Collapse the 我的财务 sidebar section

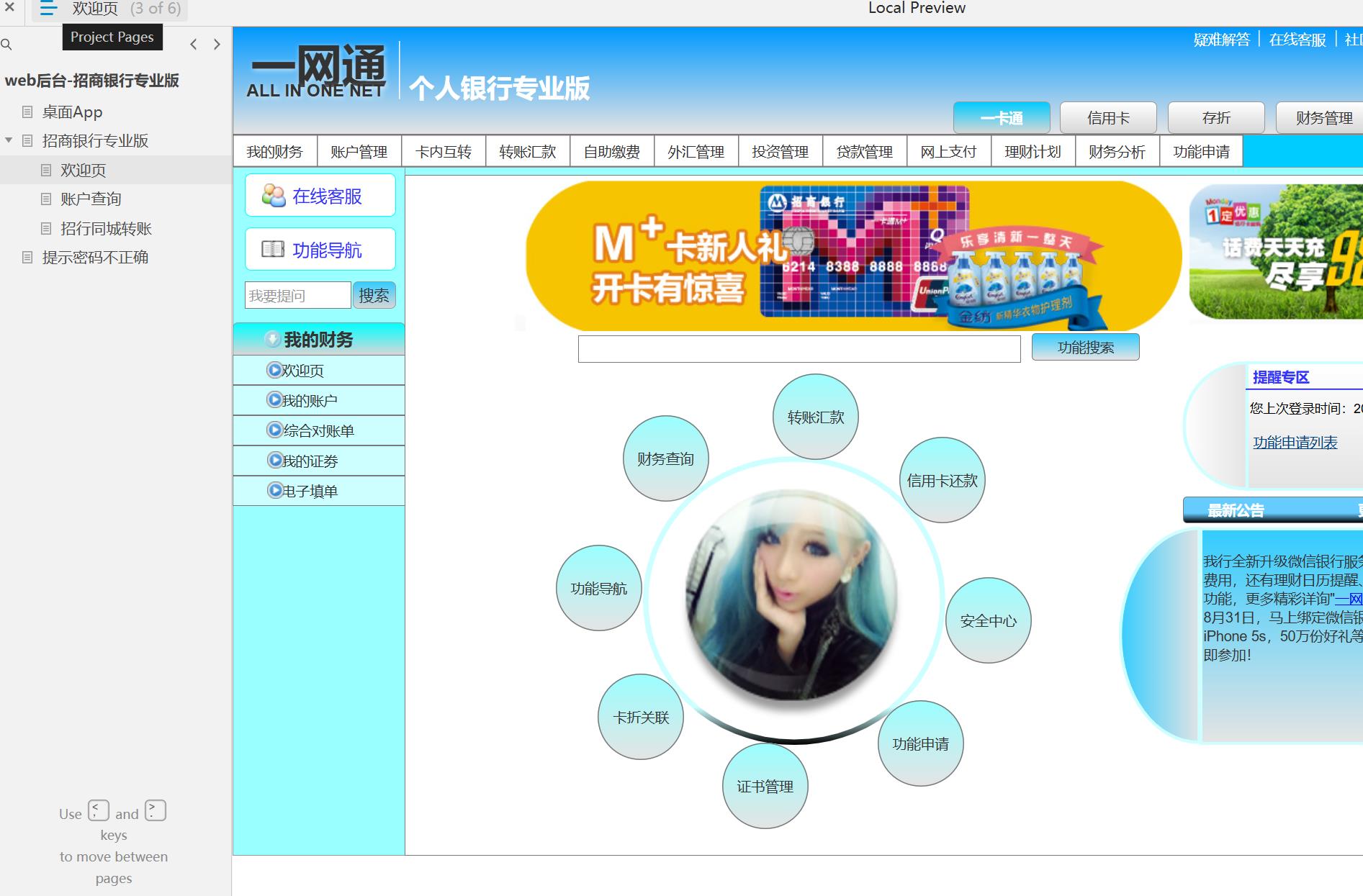coord(319,339)
